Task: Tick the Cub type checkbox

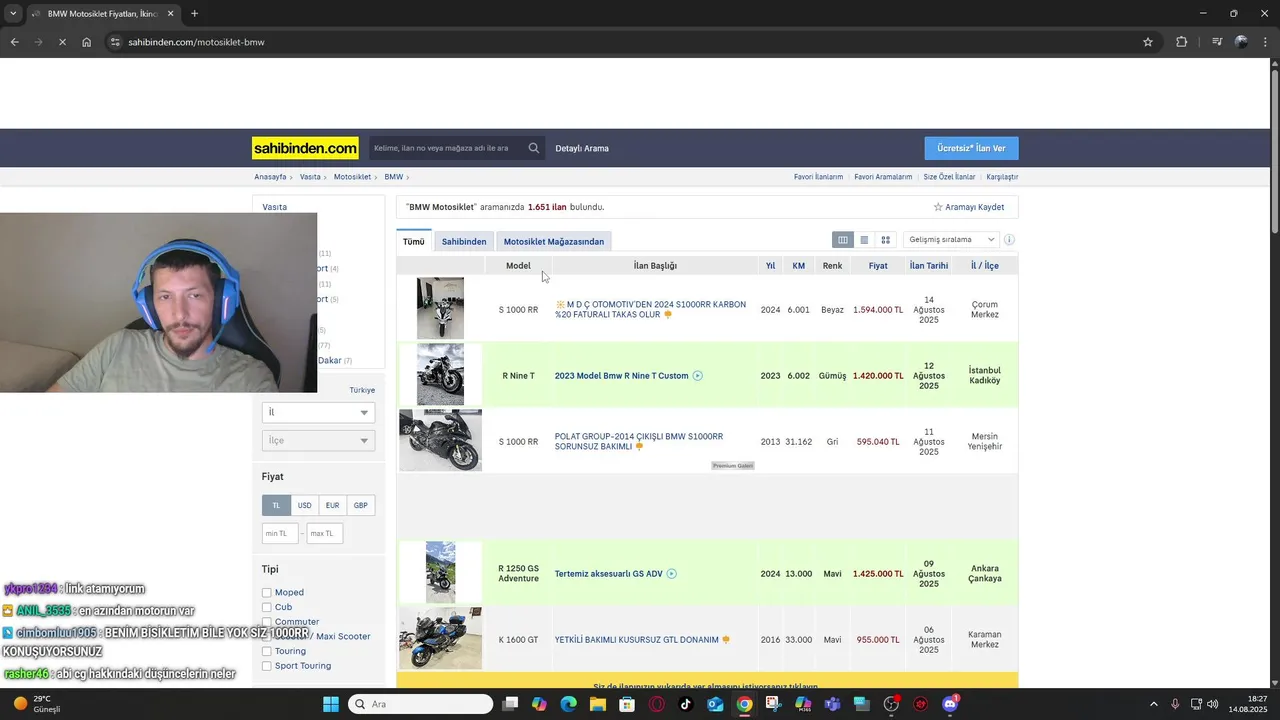Action: coord(267,607)
